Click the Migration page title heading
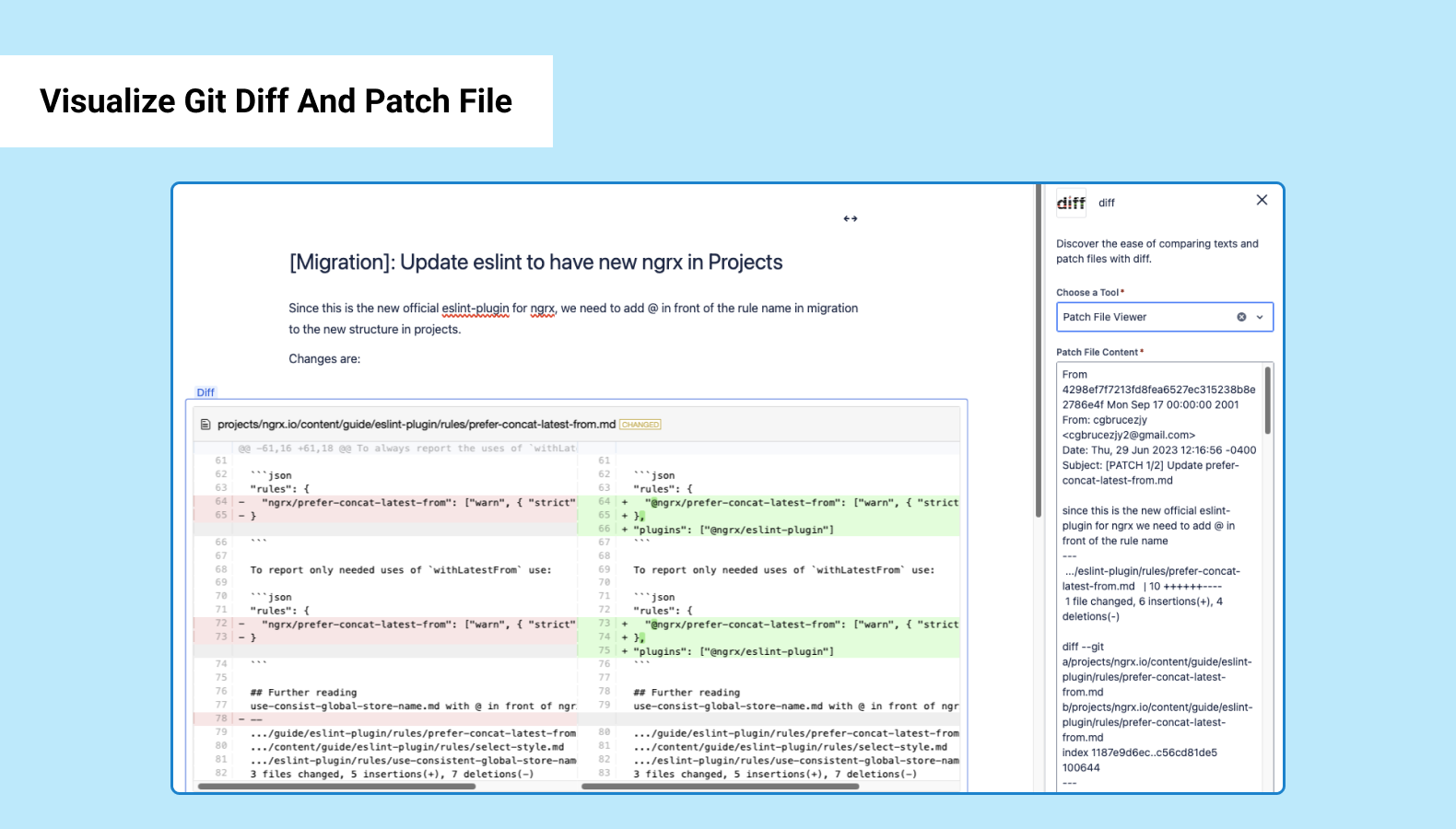1456x829 pixels. 535,263
